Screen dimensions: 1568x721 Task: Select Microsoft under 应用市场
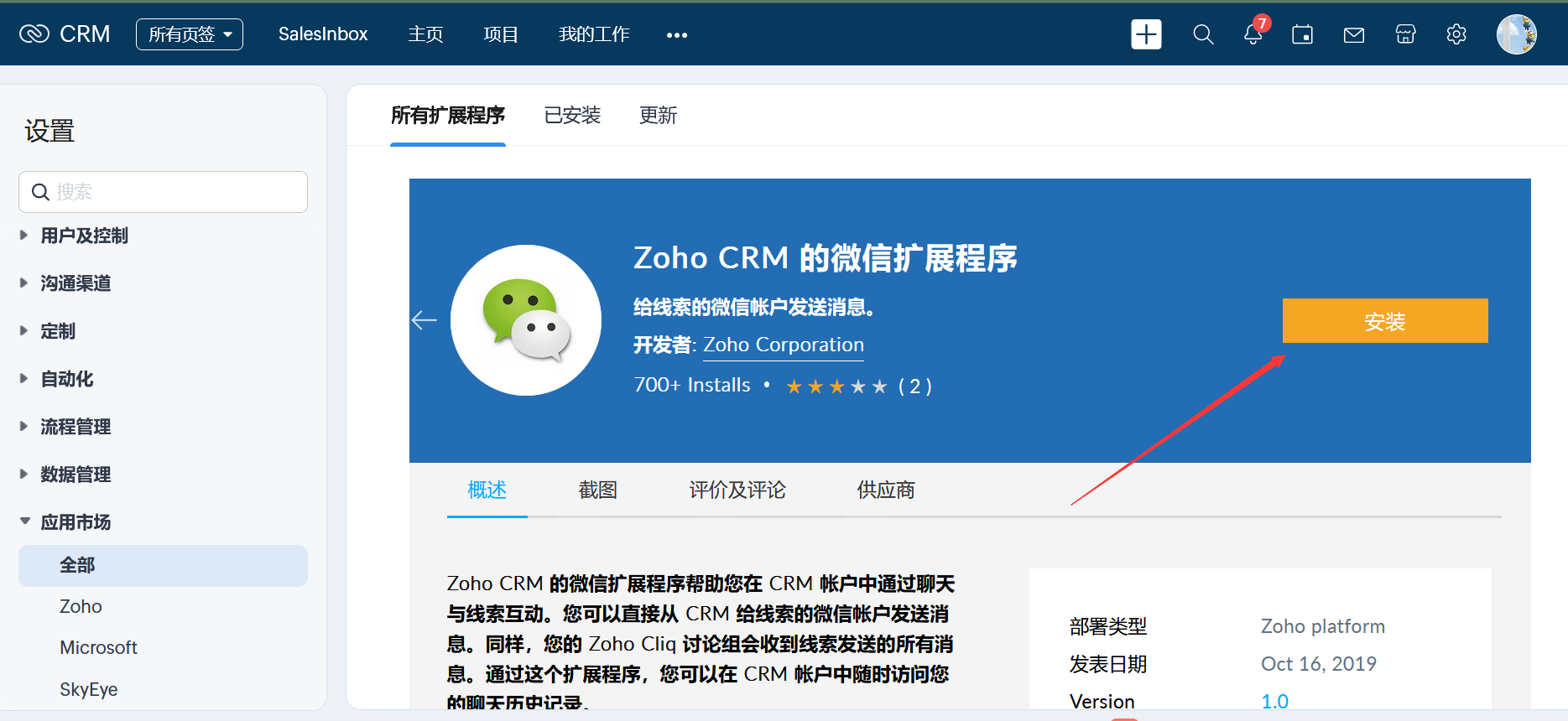coord(98,647)
